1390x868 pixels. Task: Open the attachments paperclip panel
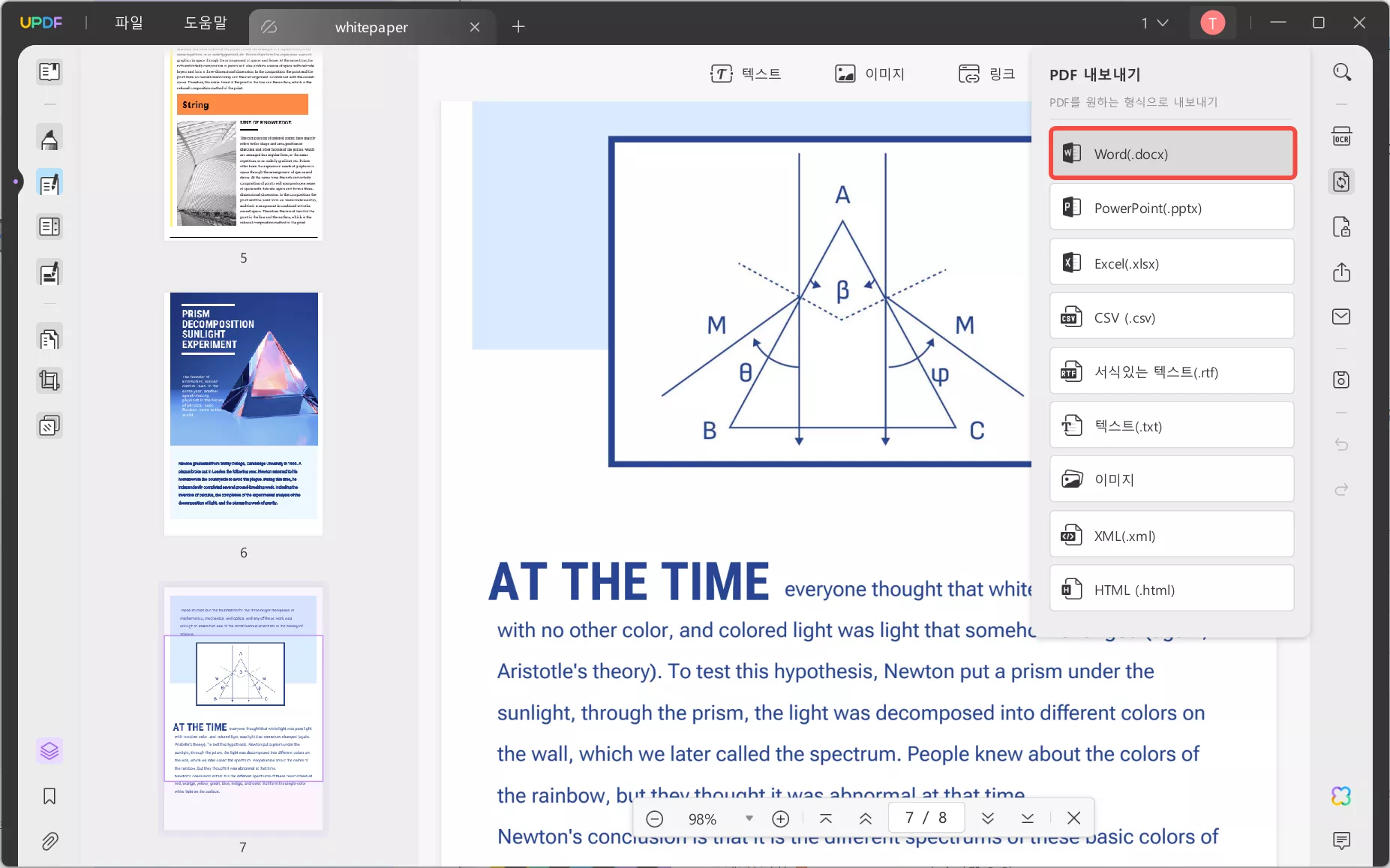(50, 841)
